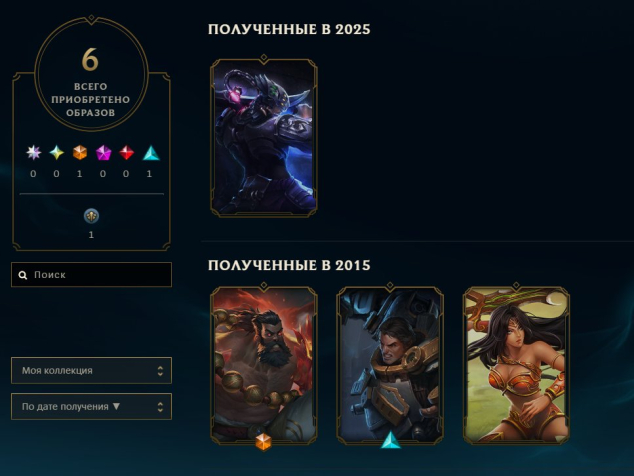
Task: Select the magenta pentagon rarity gem icon
Action: [x=103, y=153]
